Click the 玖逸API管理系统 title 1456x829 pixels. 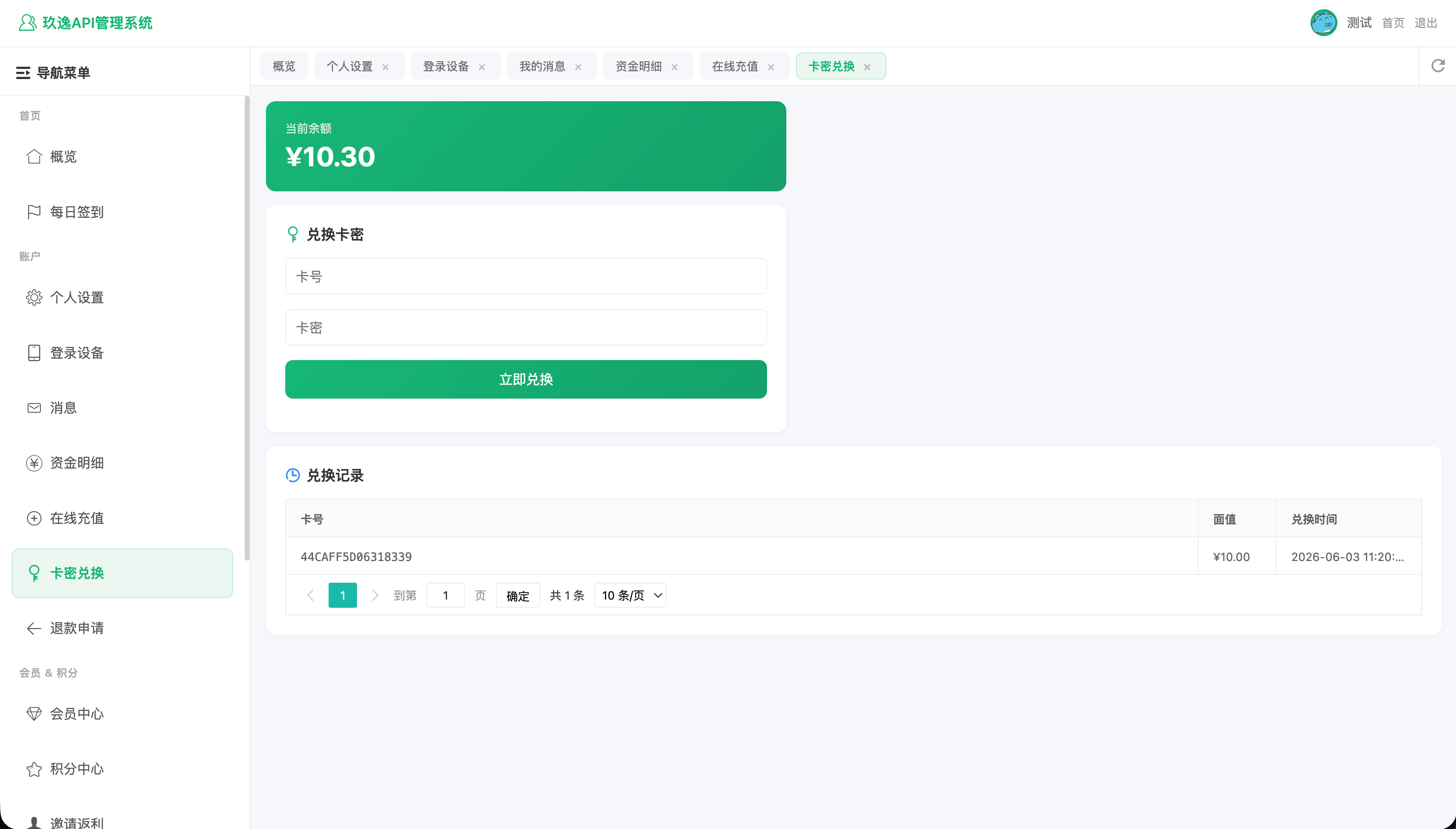tap(97, 23)
